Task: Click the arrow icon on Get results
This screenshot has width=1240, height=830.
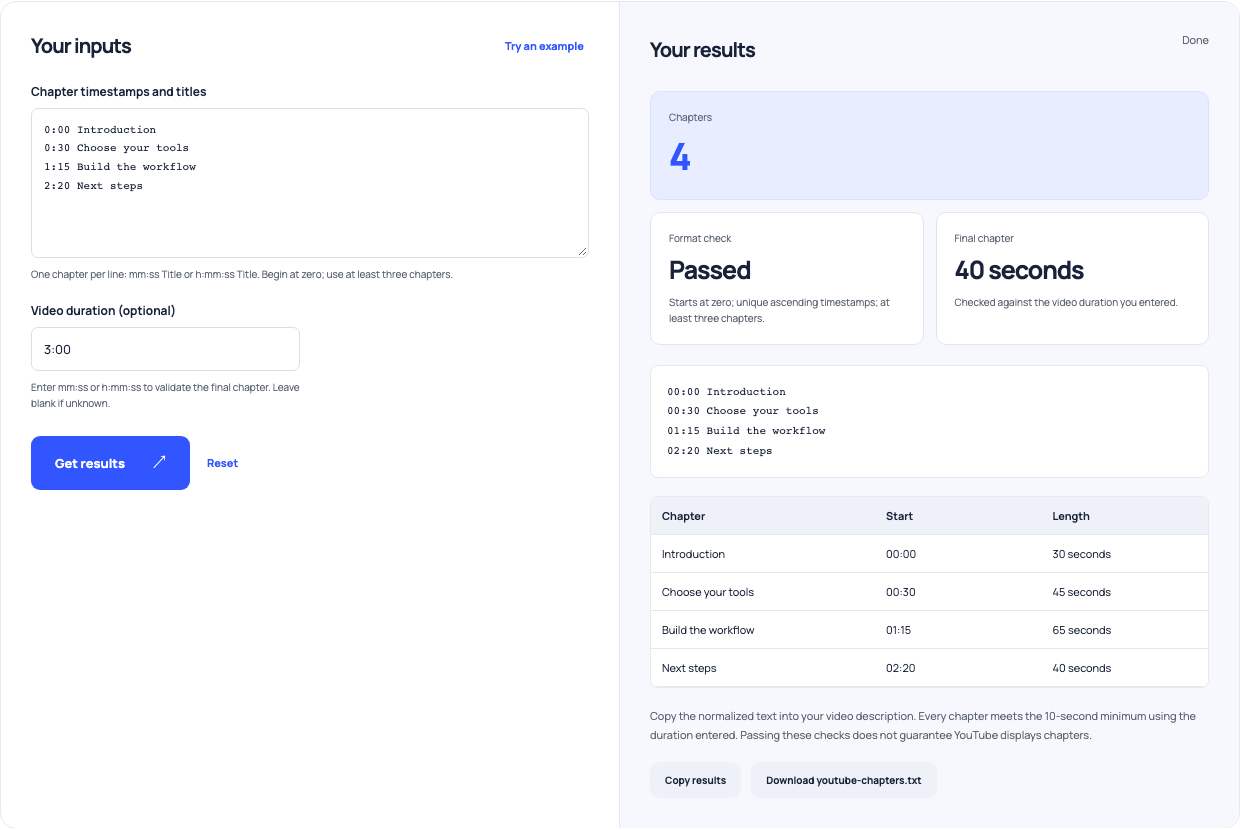Action: [159, 463]
